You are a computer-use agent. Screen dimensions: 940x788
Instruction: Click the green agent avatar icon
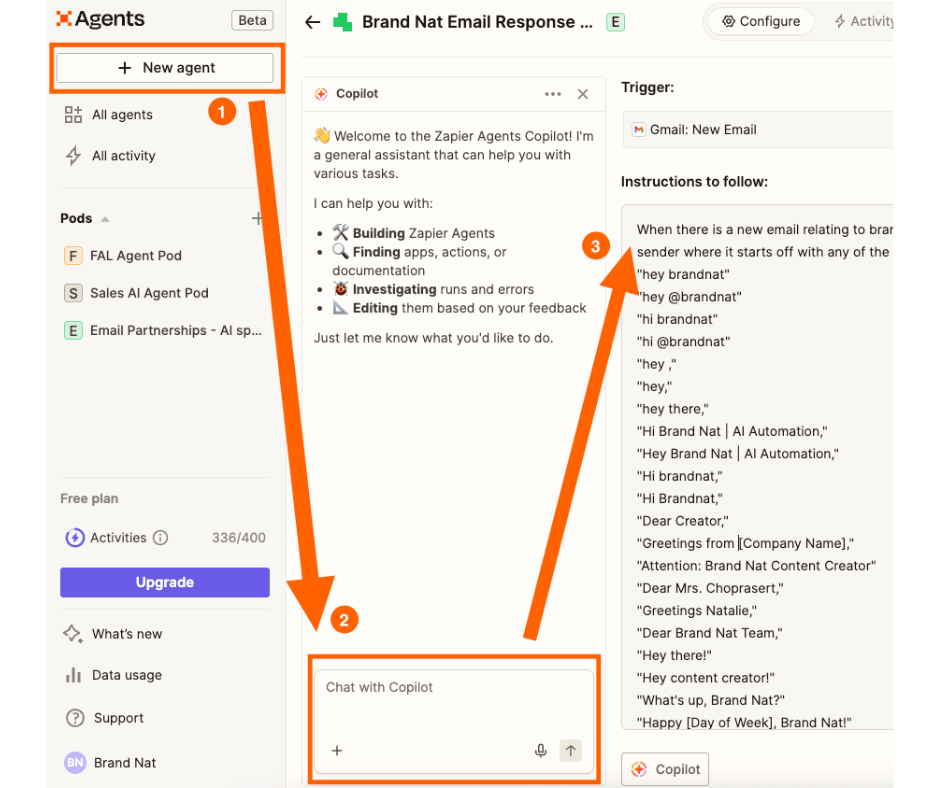click(342, 23)
